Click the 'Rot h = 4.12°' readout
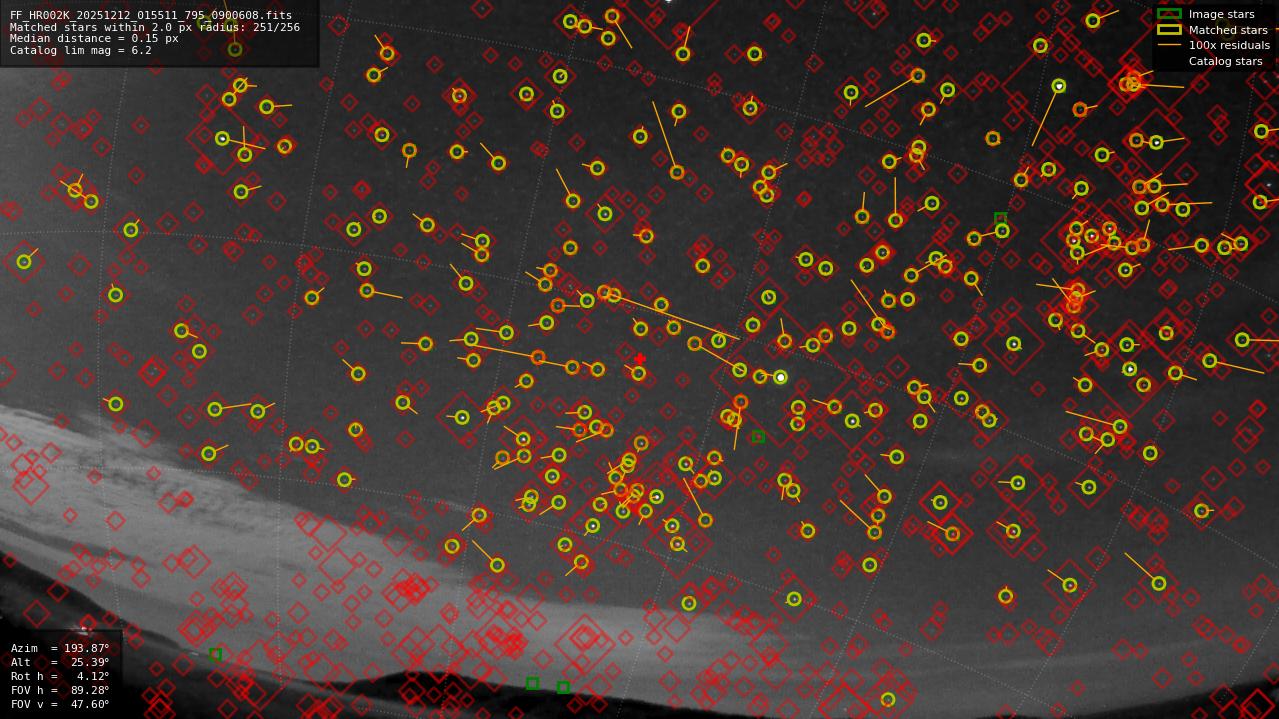Viewport: 1279px width, 719px height. (x=60, y=676)
